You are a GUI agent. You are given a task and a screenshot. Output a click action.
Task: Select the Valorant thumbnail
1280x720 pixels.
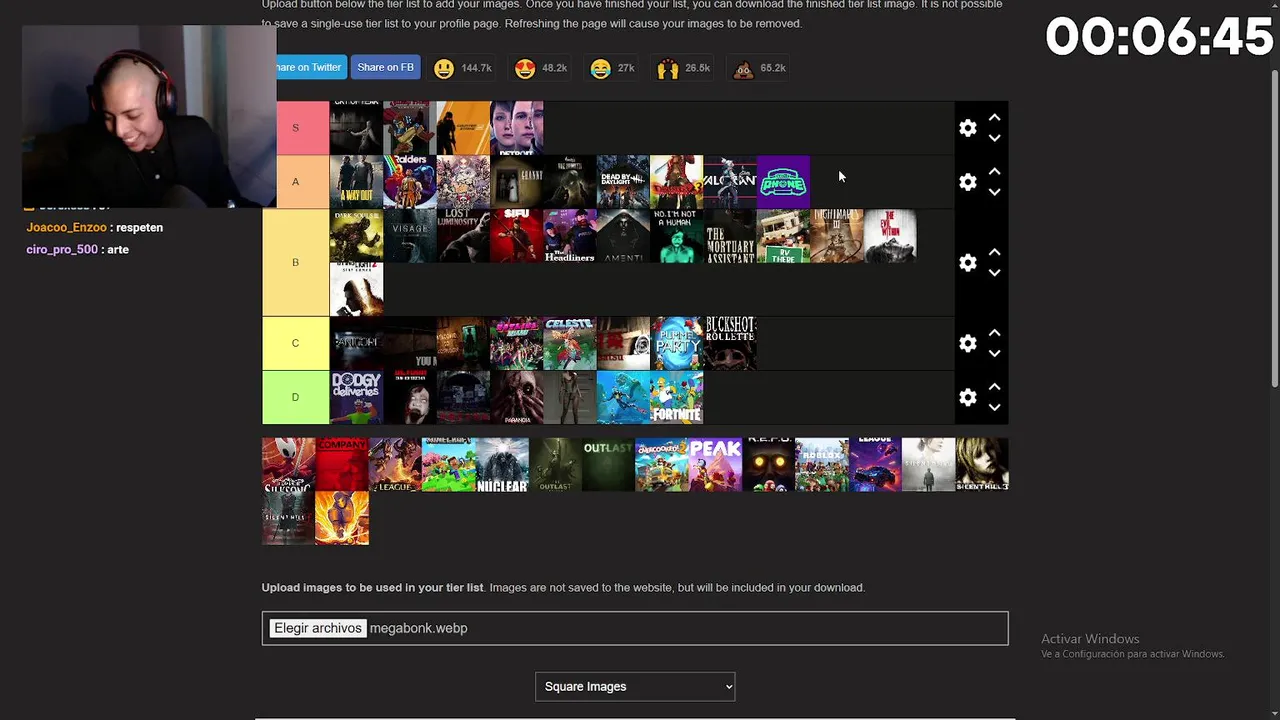(x=730, y=182)
